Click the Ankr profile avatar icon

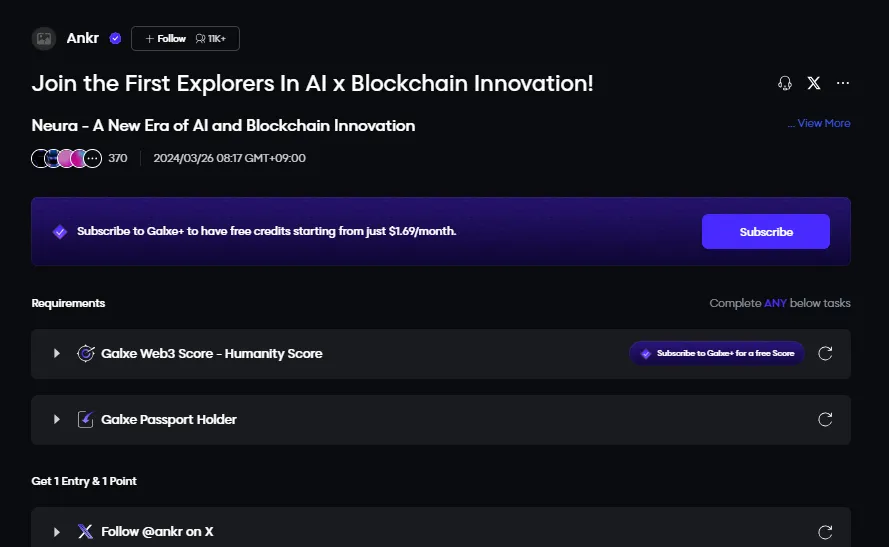(x=43, y=39)
